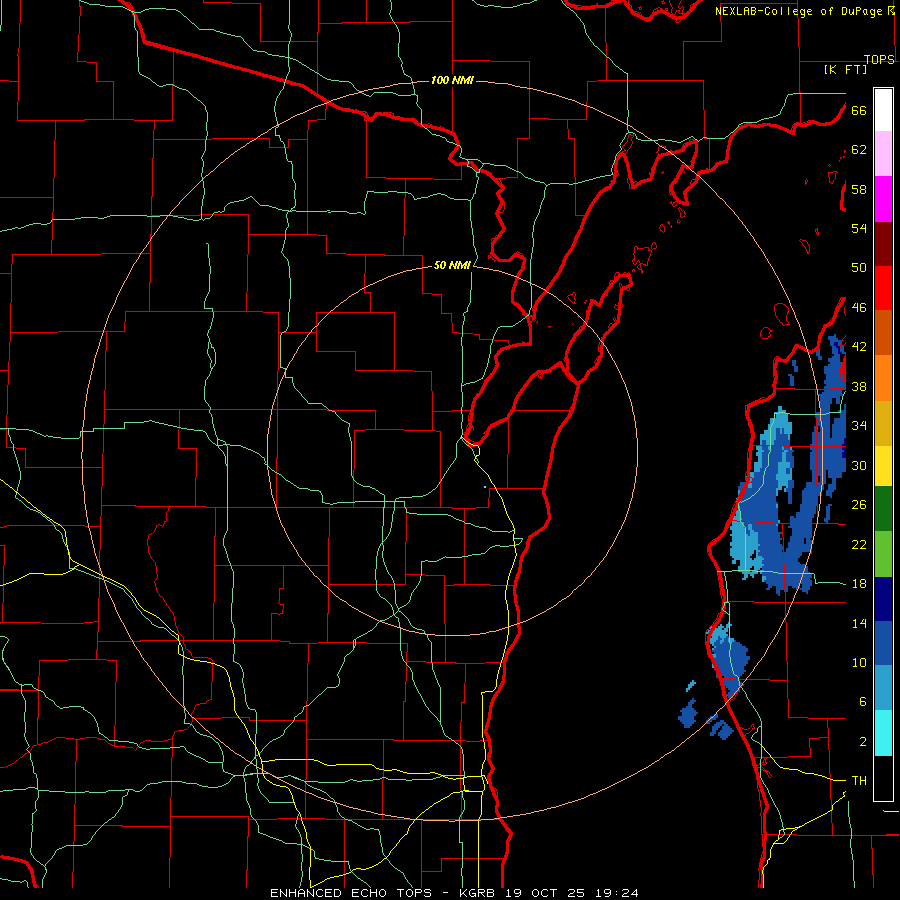The image size is (900, 900).
Task: Click the bright red legend swatch
Action: tap(883, 288)
